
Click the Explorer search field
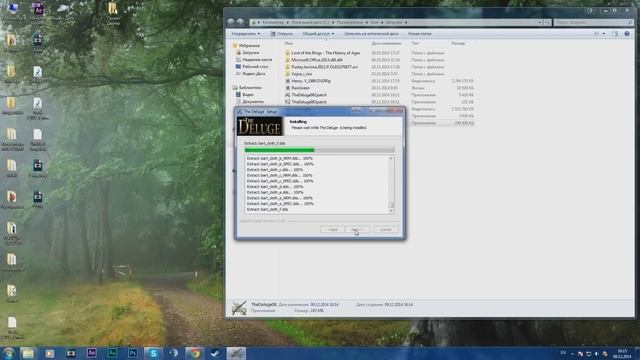(x=593, y=22)
